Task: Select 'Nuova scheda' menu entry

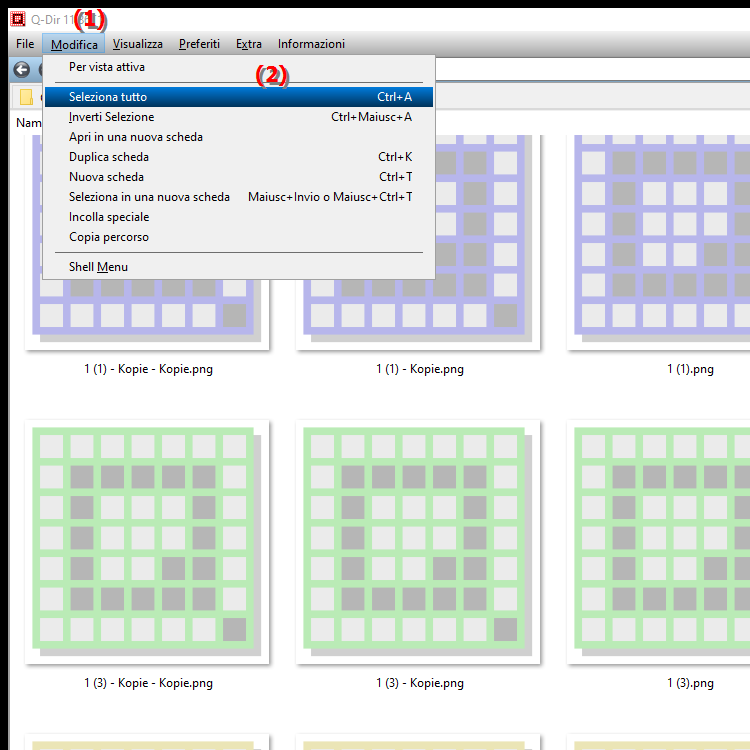Action: click(x=239, y=177)
